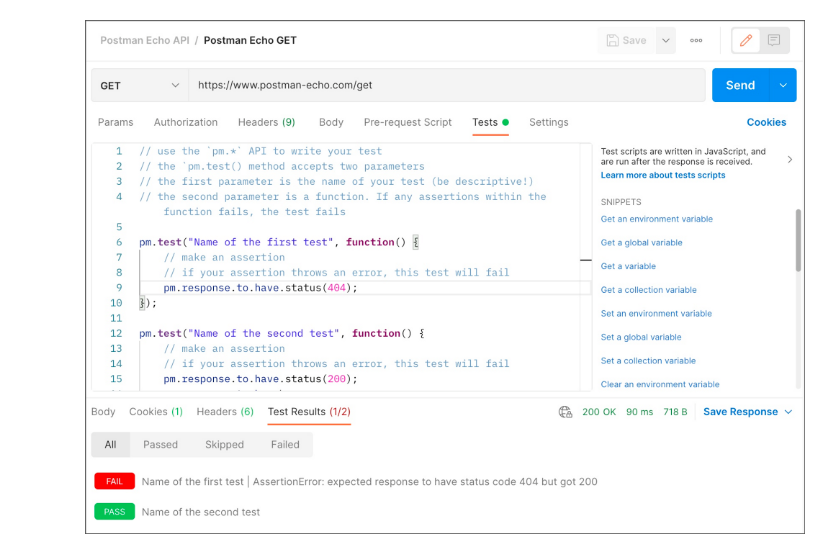The height and width of the screenshot is (548, 817).
Task: Open the Cookies link
Action: pos(766,122)
